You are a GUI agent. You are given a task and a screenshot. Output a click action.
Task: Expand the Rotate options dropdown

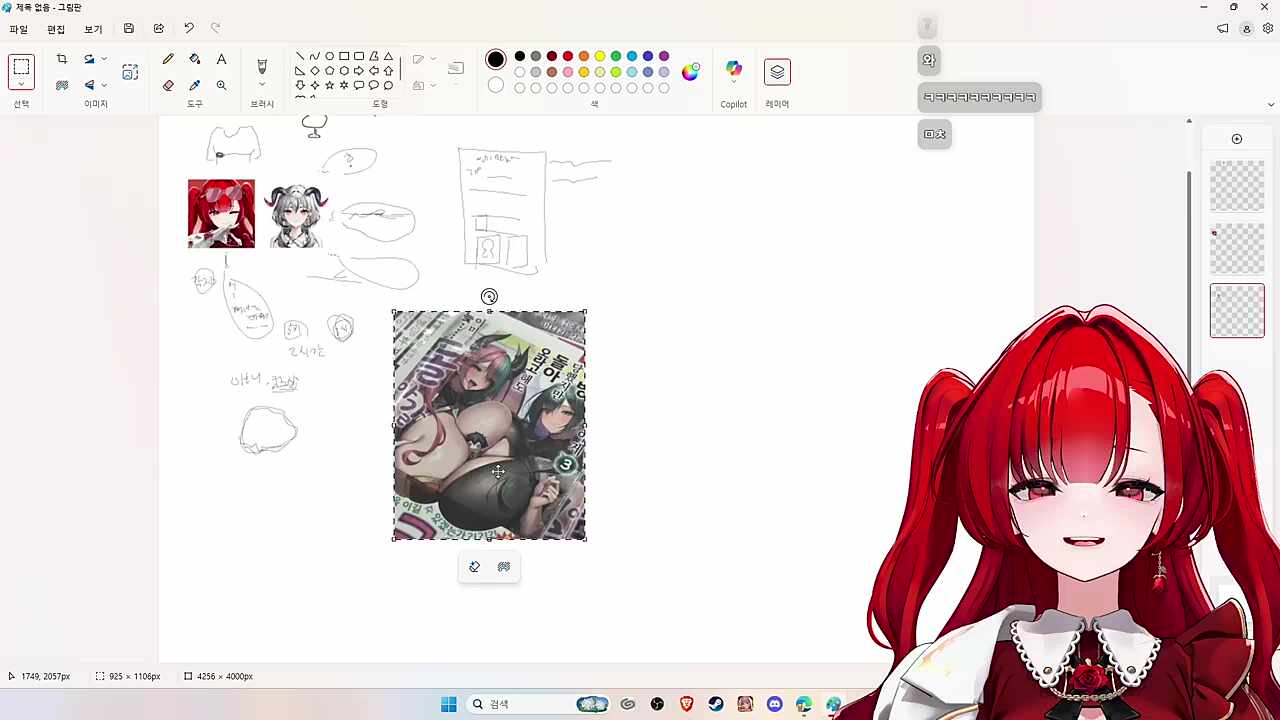104,60
